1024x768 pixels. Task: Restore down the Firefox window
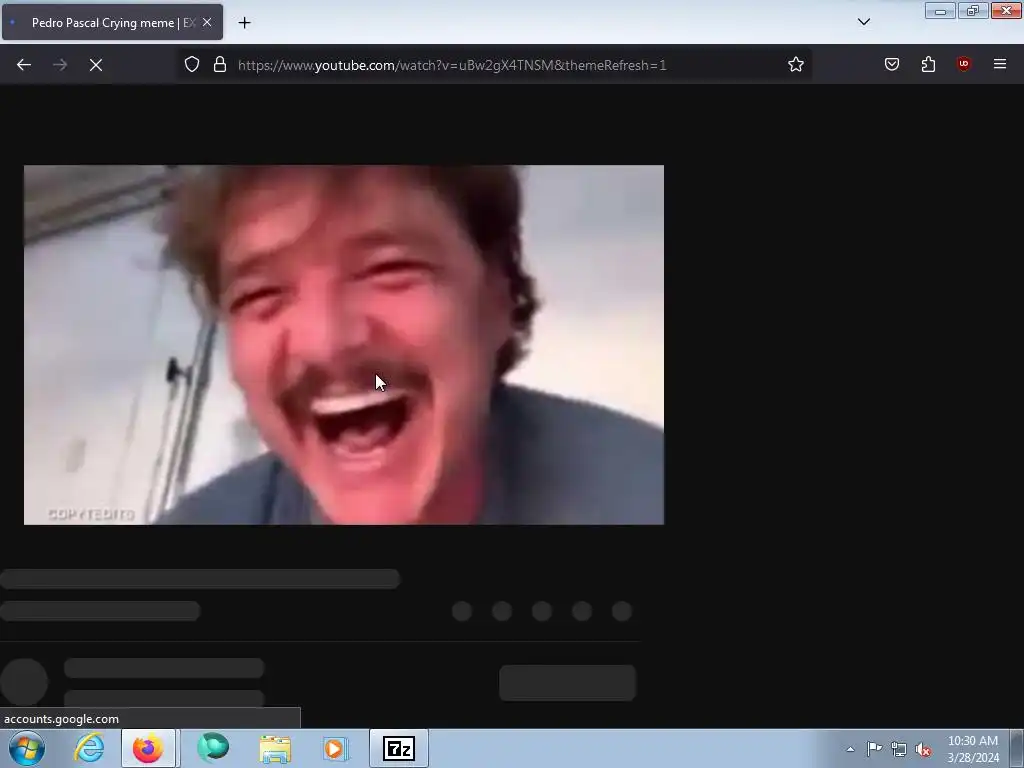coord(973,11)
